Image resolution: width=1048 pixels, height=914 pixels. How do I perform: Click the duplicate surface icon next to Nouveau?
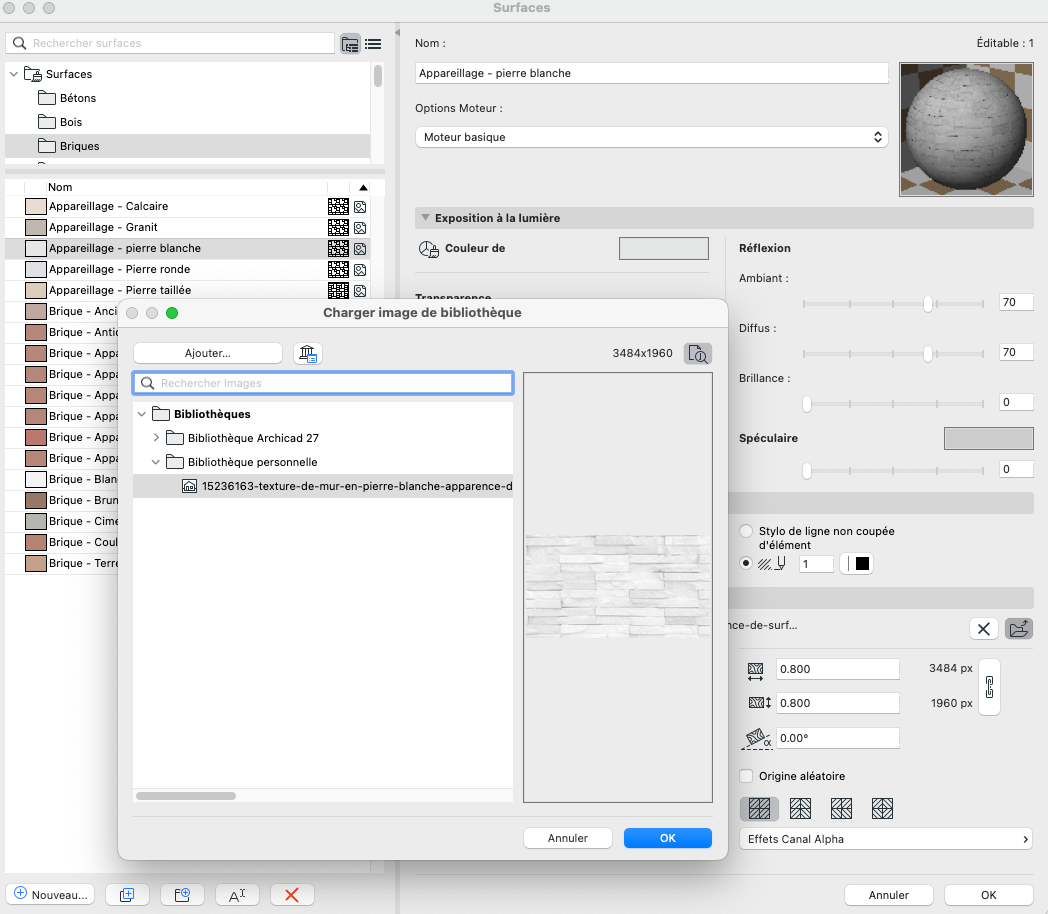pyautogui.click(x=127, y=895)
